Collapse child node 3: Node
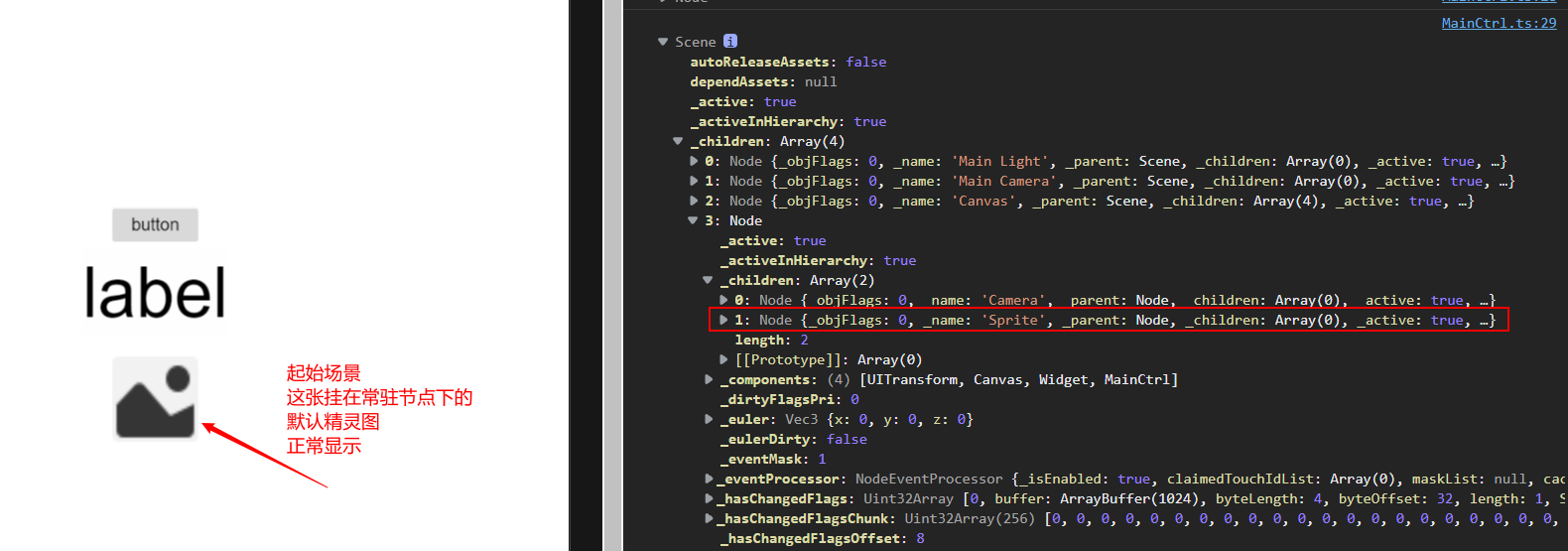 [693, 220]
